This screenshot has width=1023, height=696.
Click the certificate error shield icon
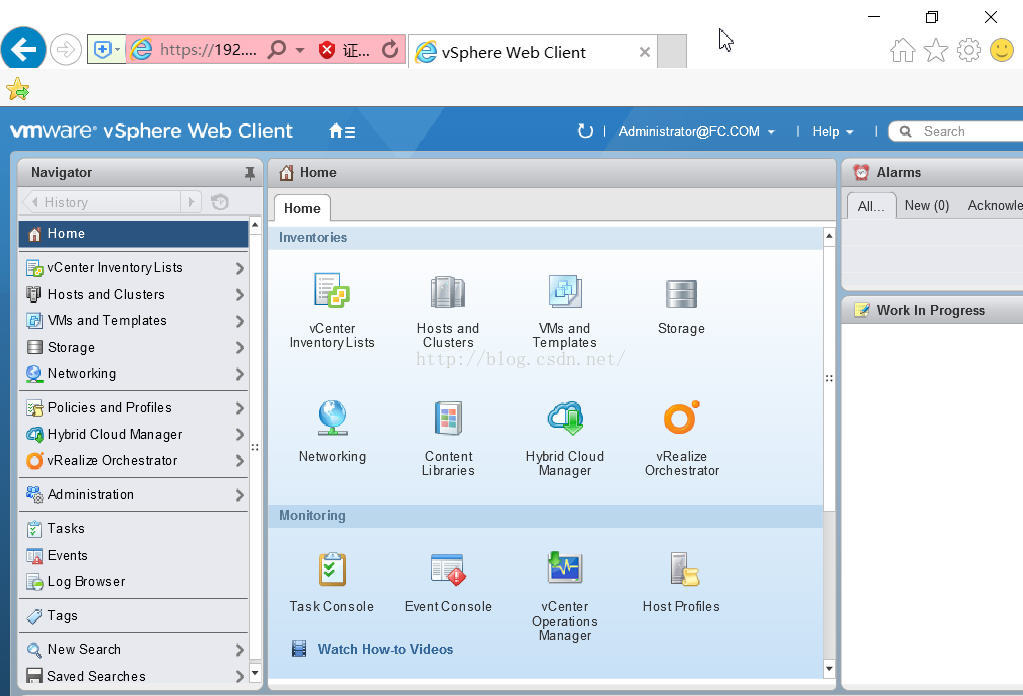327,50
